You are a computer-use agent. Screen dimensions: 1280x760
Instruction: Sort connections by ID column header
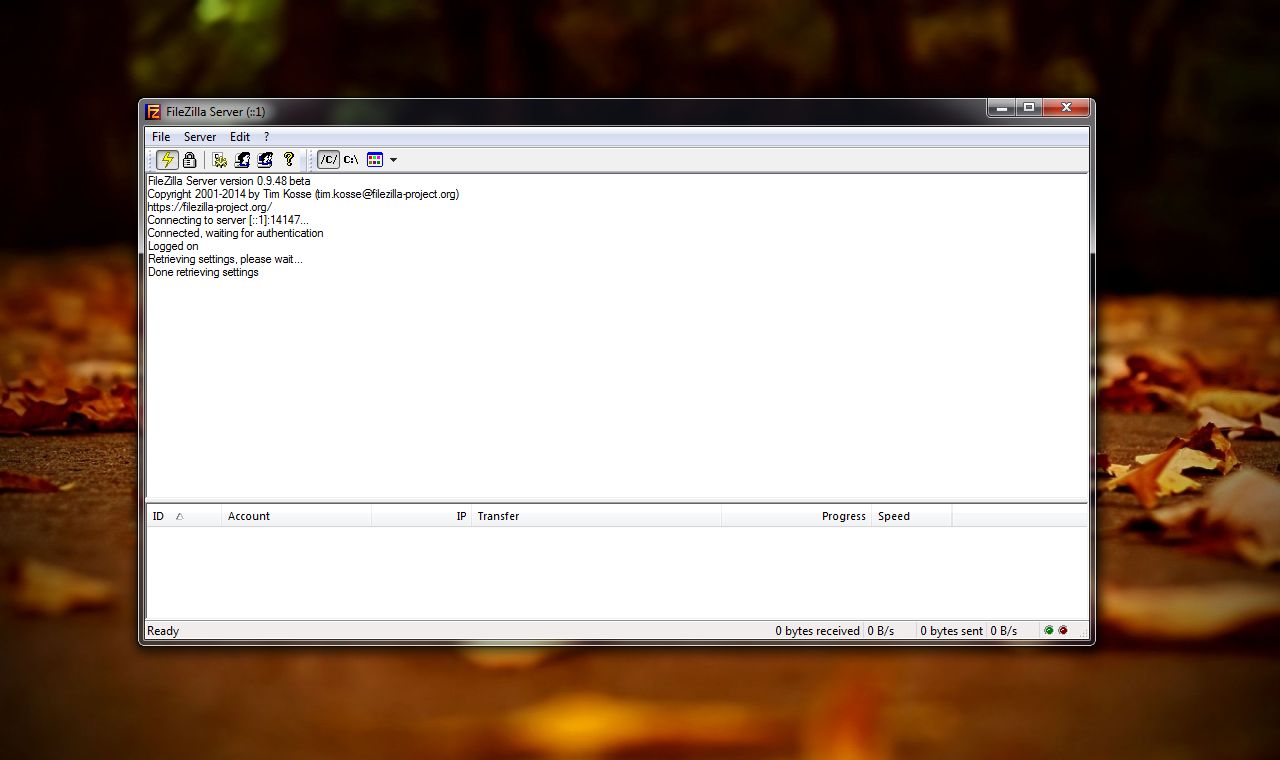click(184, 516)
